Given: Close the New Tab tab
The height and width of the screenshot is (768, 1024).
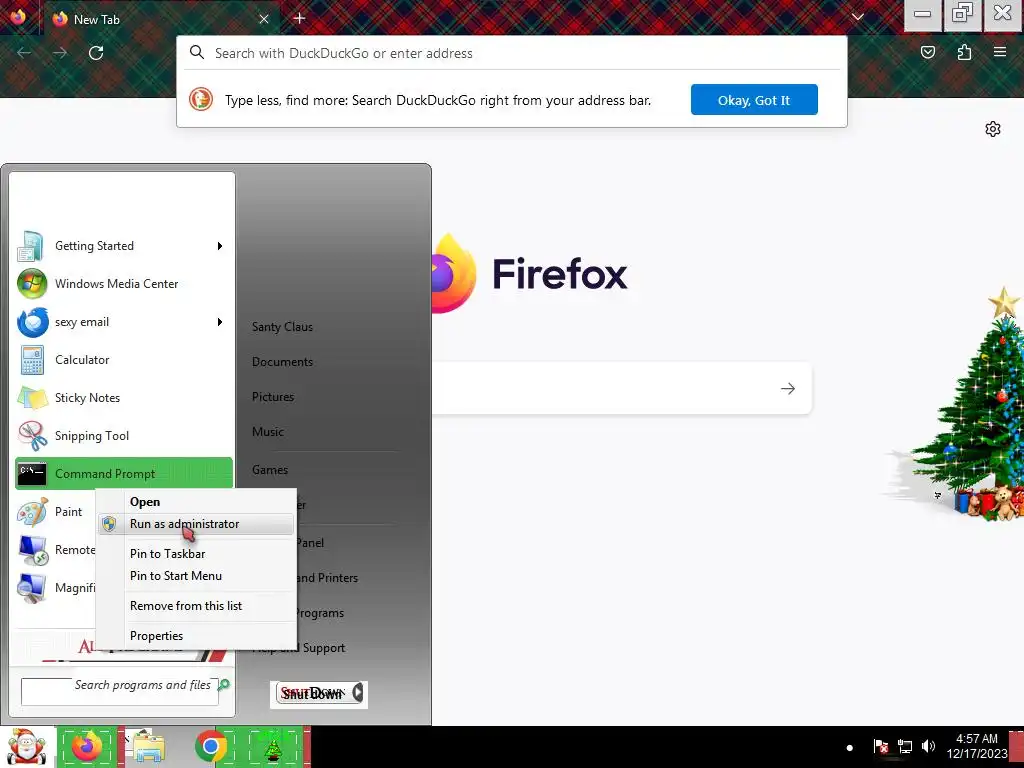Looking at the screenshot, I should (x=264, y=19).
